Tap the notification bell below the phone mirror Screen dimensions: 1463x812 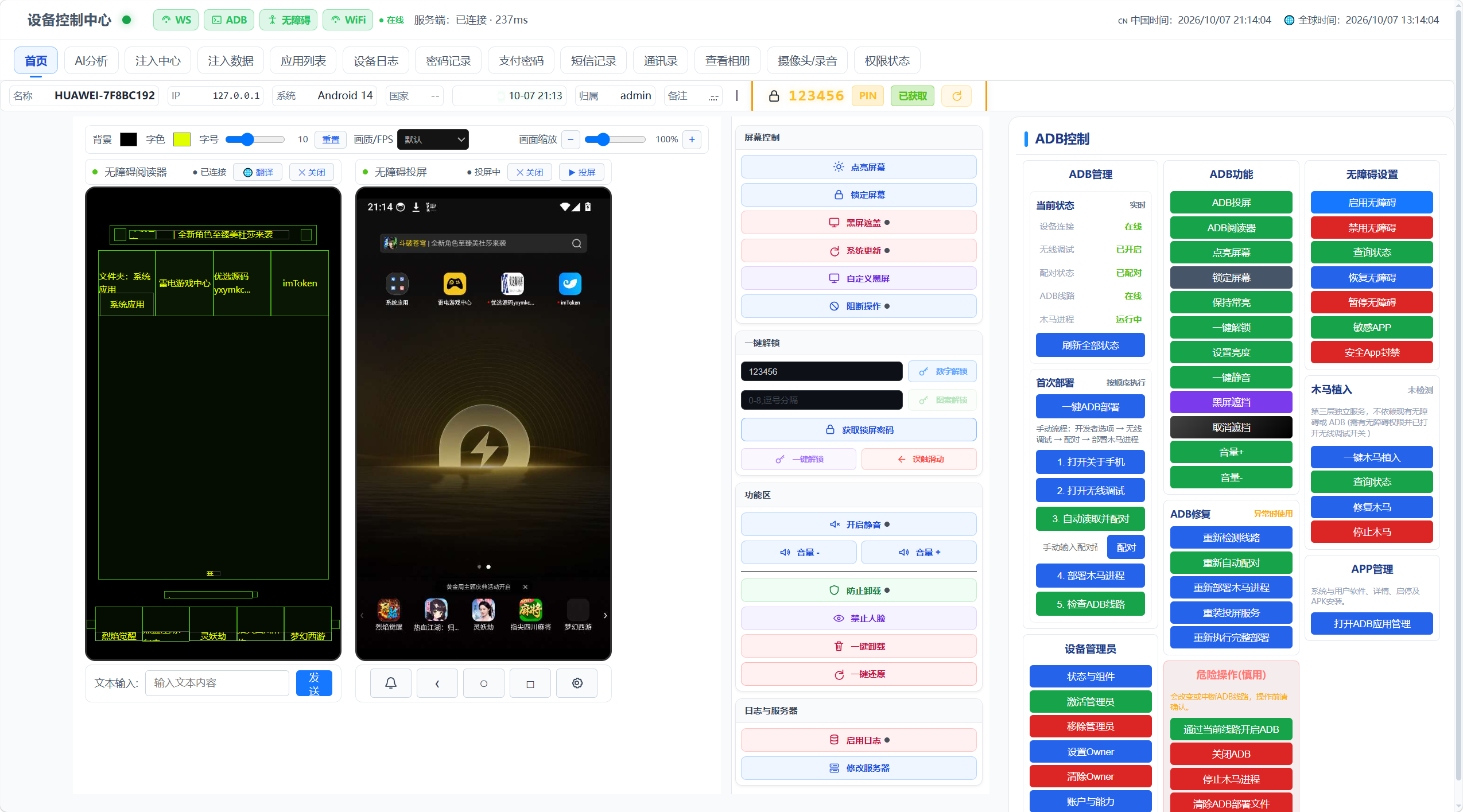click(x=391, y=683)
